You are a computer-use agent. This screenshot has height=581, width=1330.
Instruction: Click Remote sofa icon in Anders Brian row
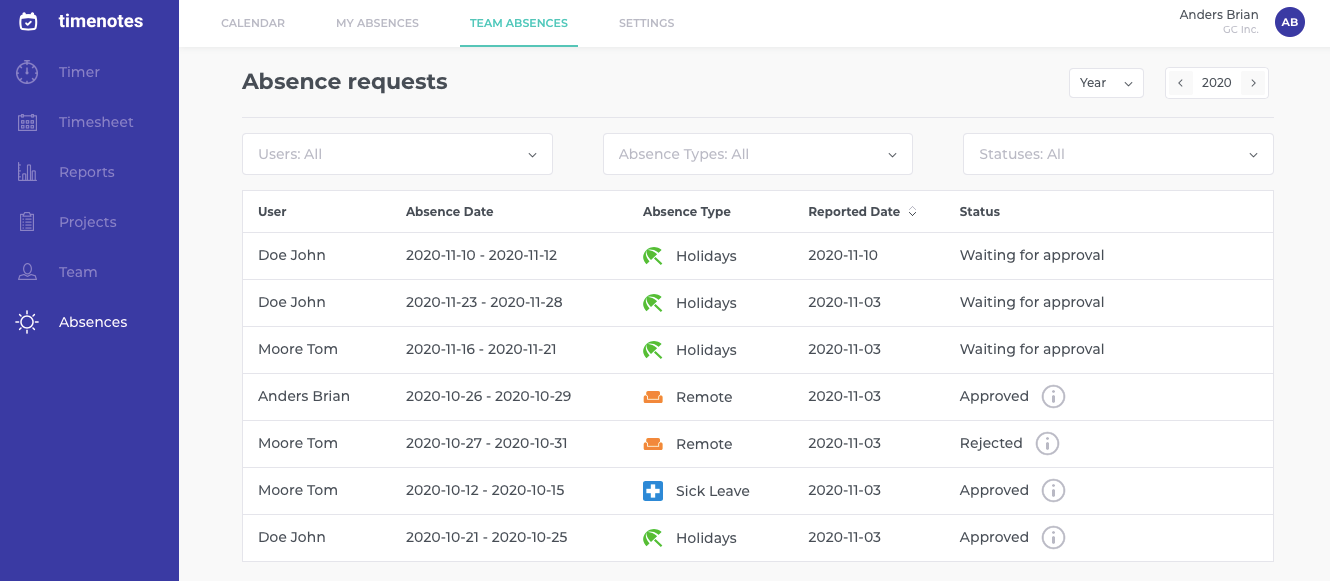[653, 397]
